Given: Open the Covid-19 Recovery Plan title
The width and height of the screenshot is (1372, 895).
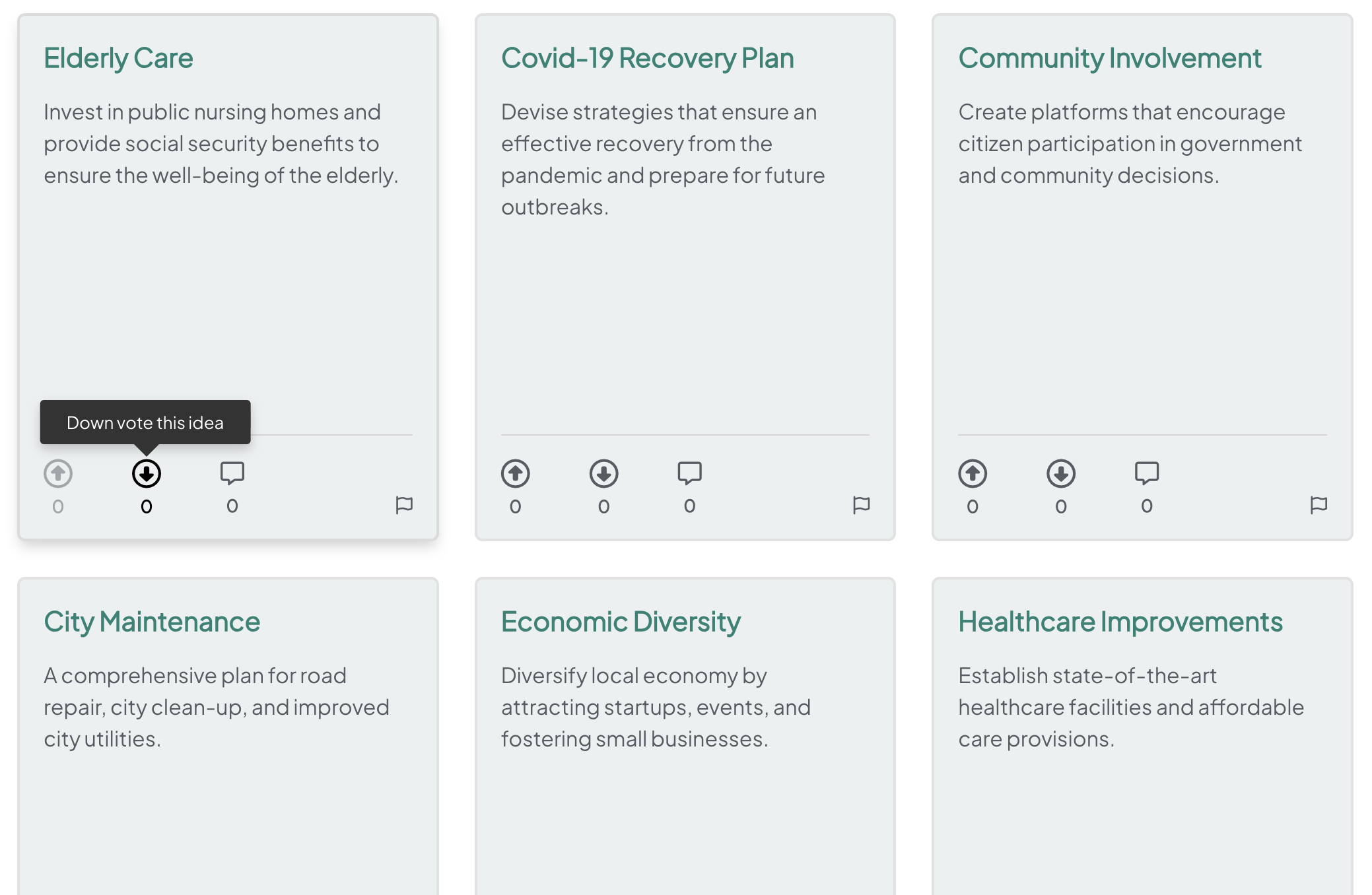Looking at the screenshot, I should (647, 58).
